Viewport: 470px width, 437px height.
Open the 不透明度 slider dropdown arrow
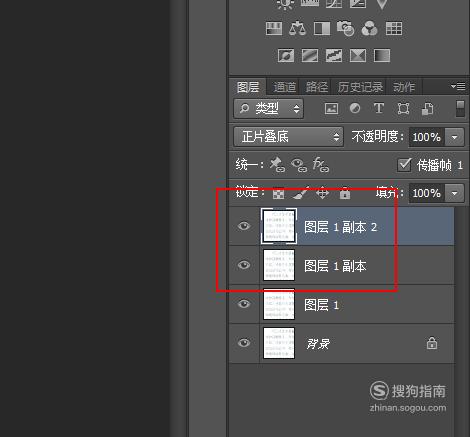coord(454,137)
